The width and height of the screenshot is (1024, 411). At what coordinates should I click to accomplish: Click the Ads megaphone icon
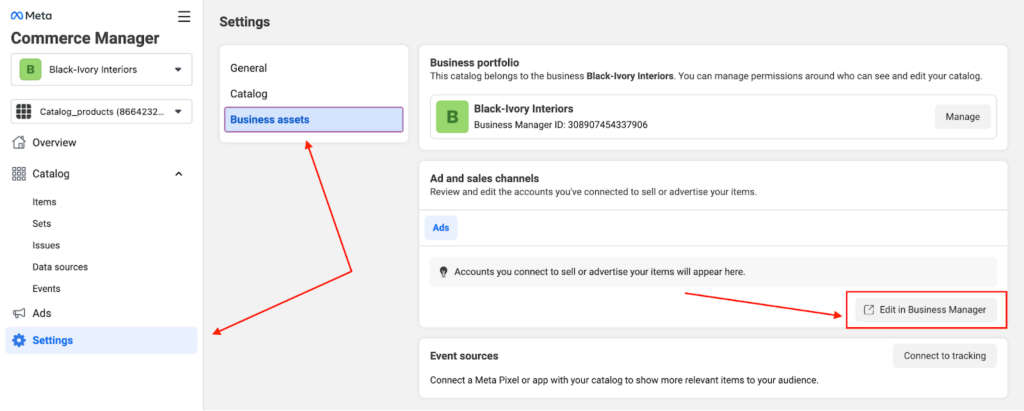click(19, 314)
